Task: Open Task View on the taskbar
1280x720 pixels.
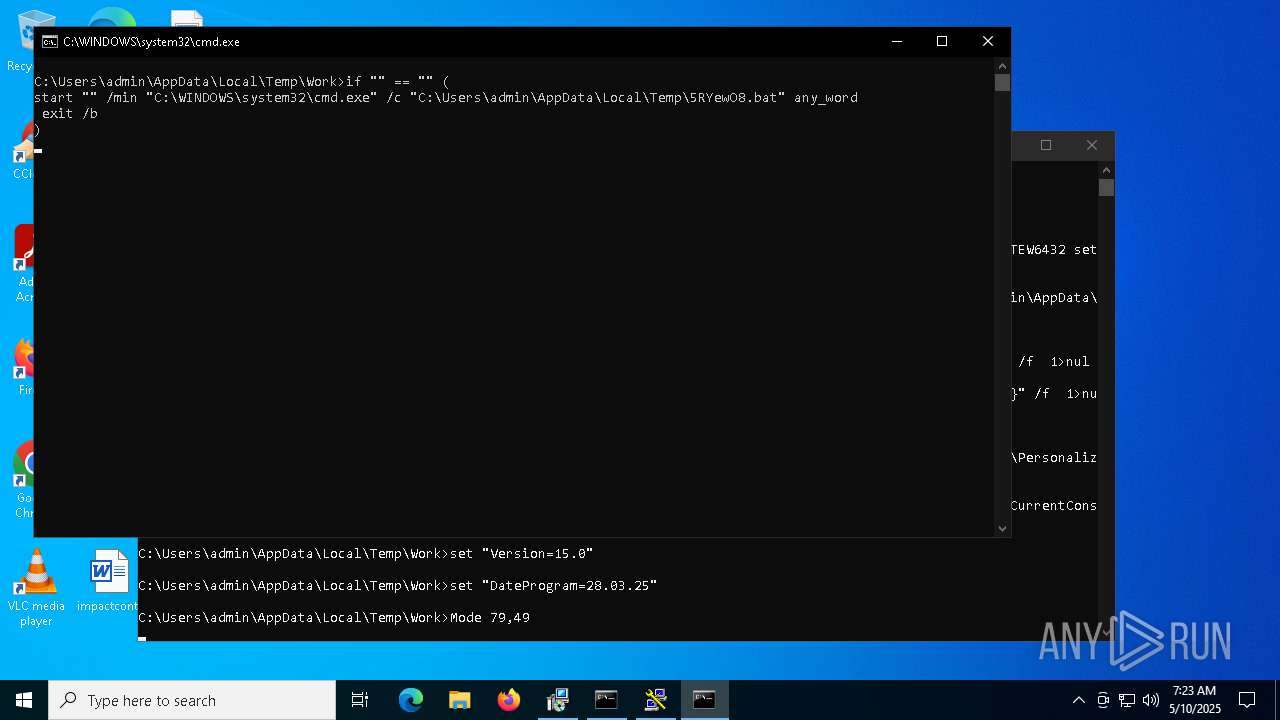Action: point(360,700)
